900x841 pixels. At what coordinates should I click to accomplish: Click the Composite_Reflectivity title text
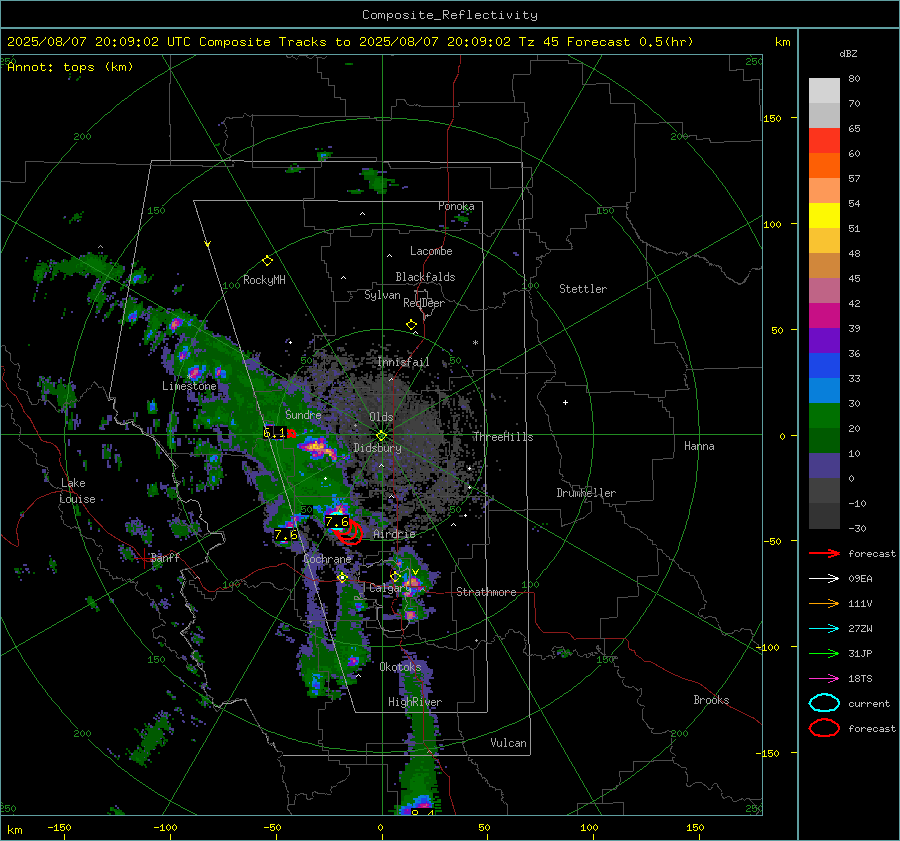pos(450,15)
